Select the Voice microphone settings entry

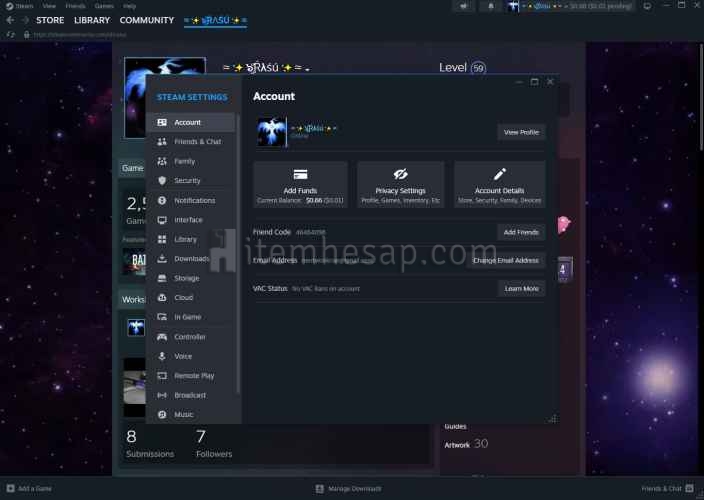(x=183, y=356)
